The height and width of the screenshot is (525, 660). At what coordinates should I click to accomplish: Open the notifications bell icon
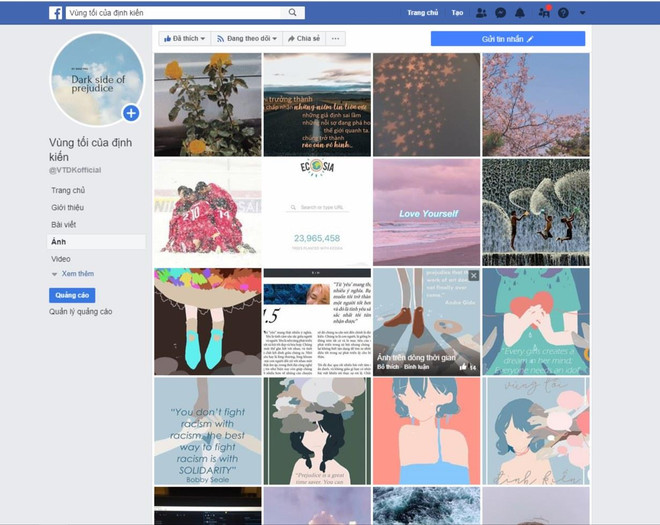[522, 13]
